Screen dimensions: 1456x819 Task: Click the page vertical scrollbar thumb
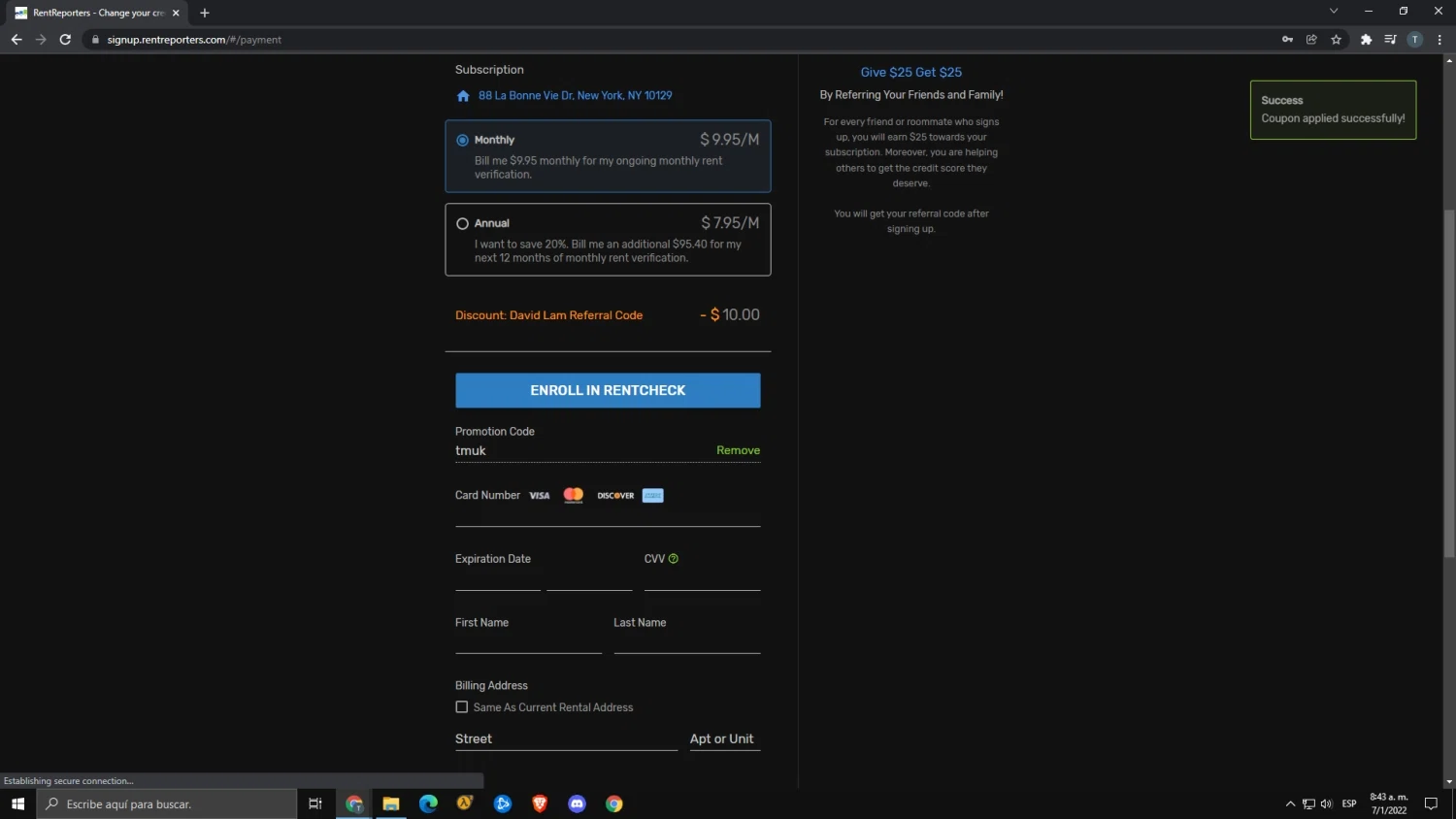pos(1449,383)
